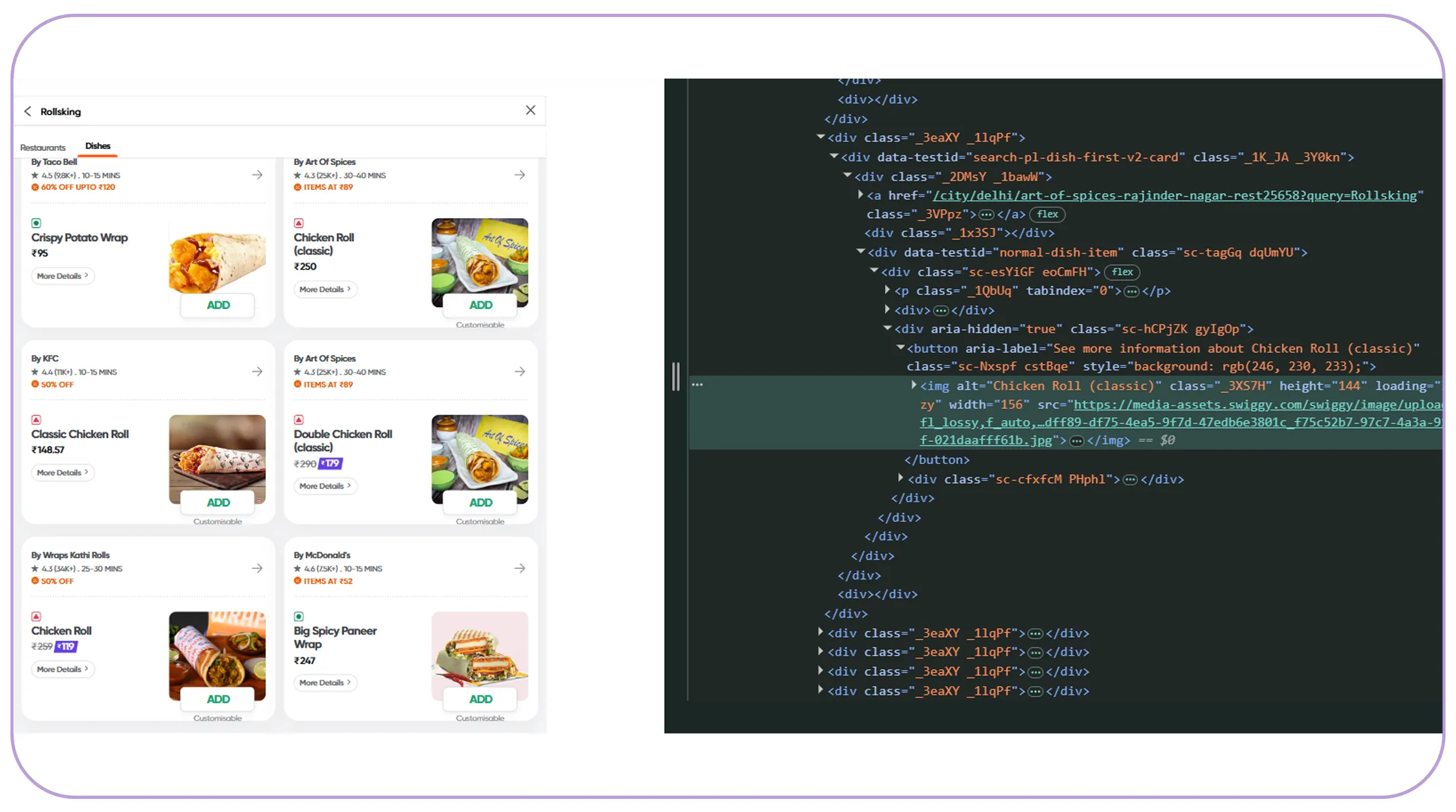Screen dimensions: 1456x812
Task: Add Classic Chicken Roll from KFC
Action: 218,502
